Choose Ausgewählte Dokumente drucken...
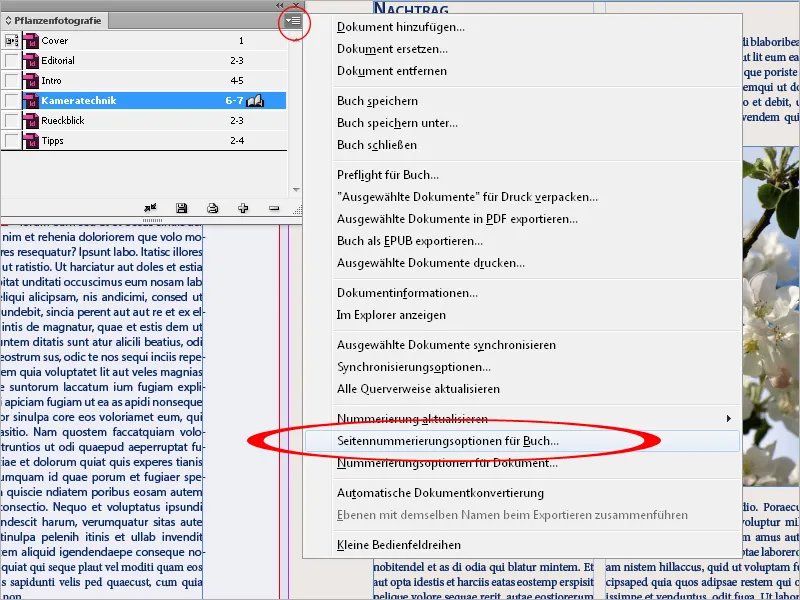800x600 pixels. pyautogui.click(x=431, y=263)
